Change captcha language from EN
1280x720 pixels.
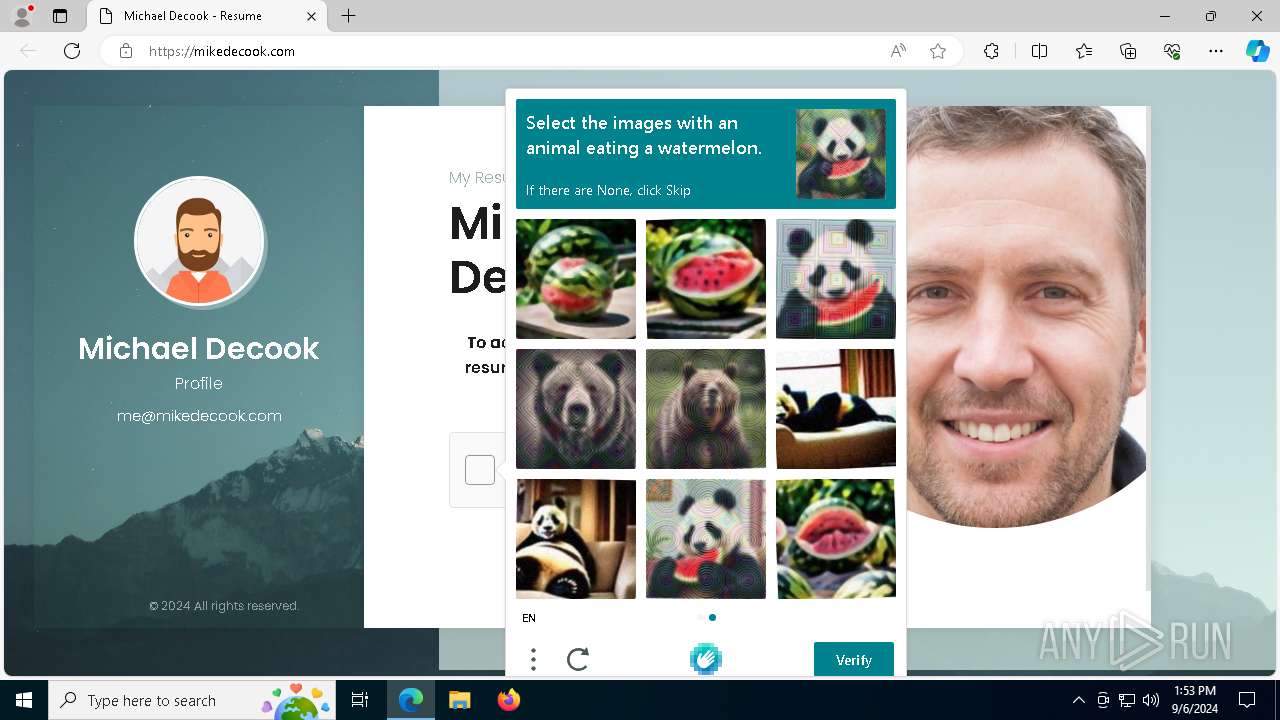point(529,618)
